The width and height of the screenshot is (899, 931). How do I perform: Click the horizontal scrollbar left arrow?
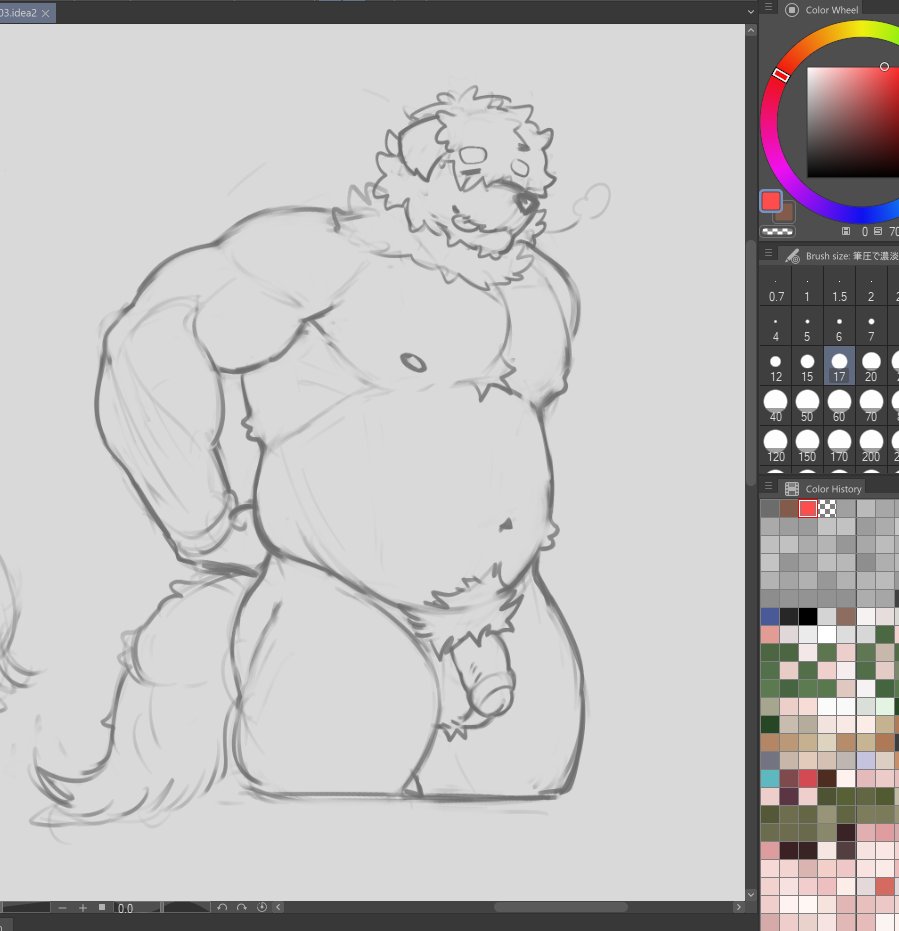(x=278, y=907)
